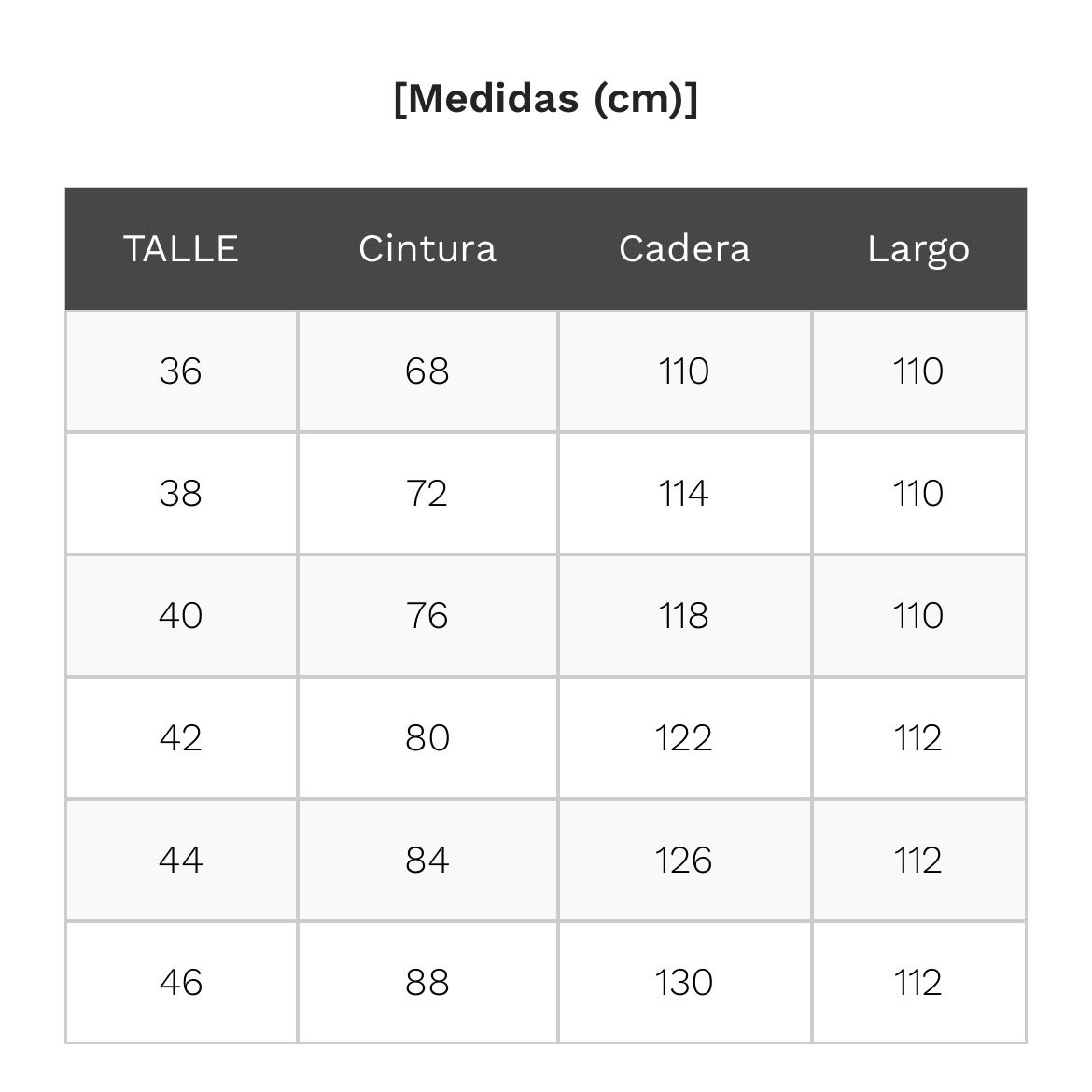1092x1092 pixels.
Task: Click the Cadera column header
Action: (684, 248)
